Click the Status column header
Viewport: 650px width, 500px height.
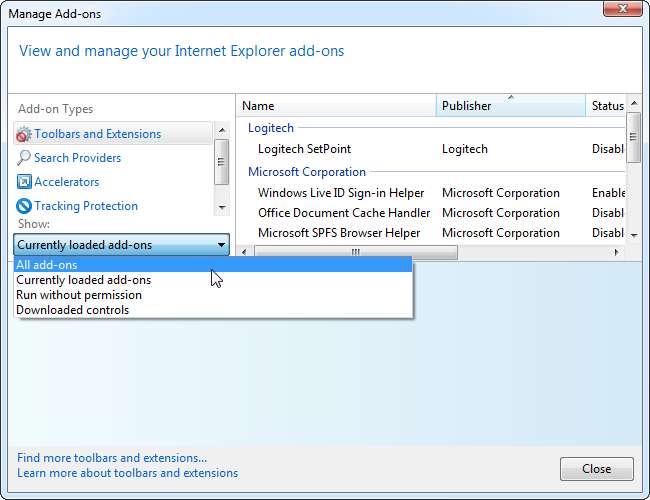(606, 106)
